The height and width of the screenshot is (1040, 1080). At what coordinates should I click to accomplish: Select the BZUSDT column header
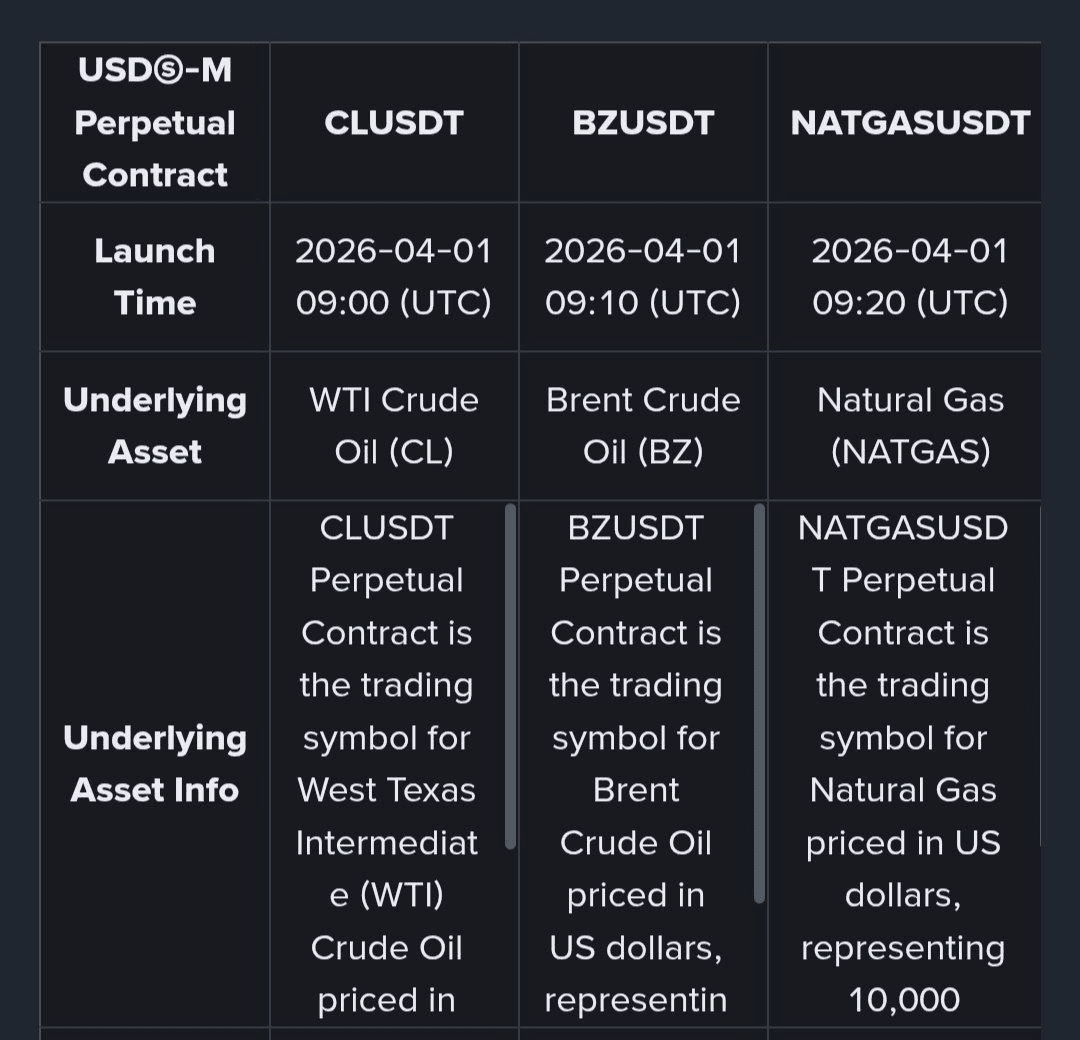pyautogui.click(x=643, y=123)
